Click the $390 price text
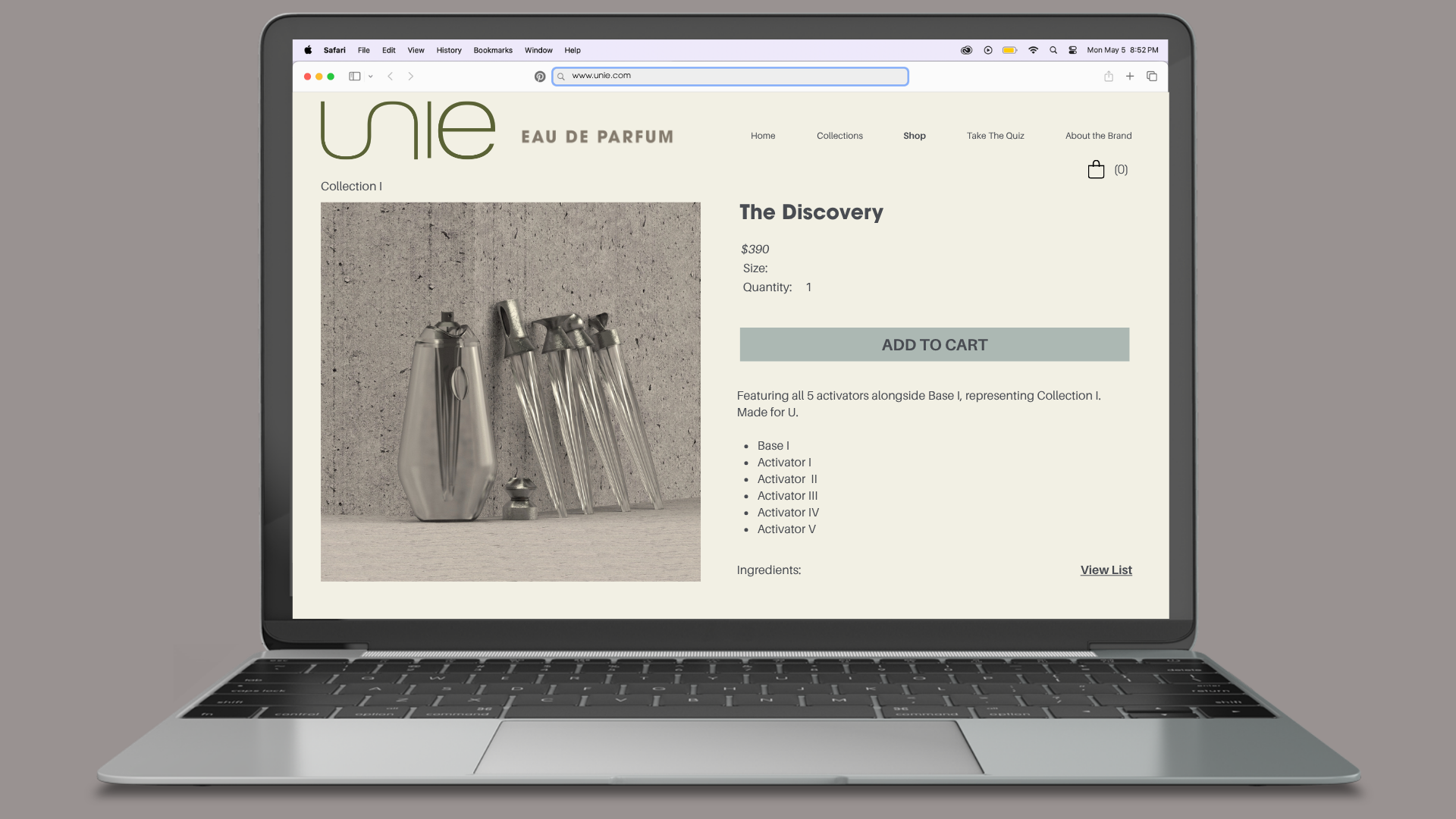The width and height of the screenshot is (1456, 819). pyautogui.click(x=755, y=249)
